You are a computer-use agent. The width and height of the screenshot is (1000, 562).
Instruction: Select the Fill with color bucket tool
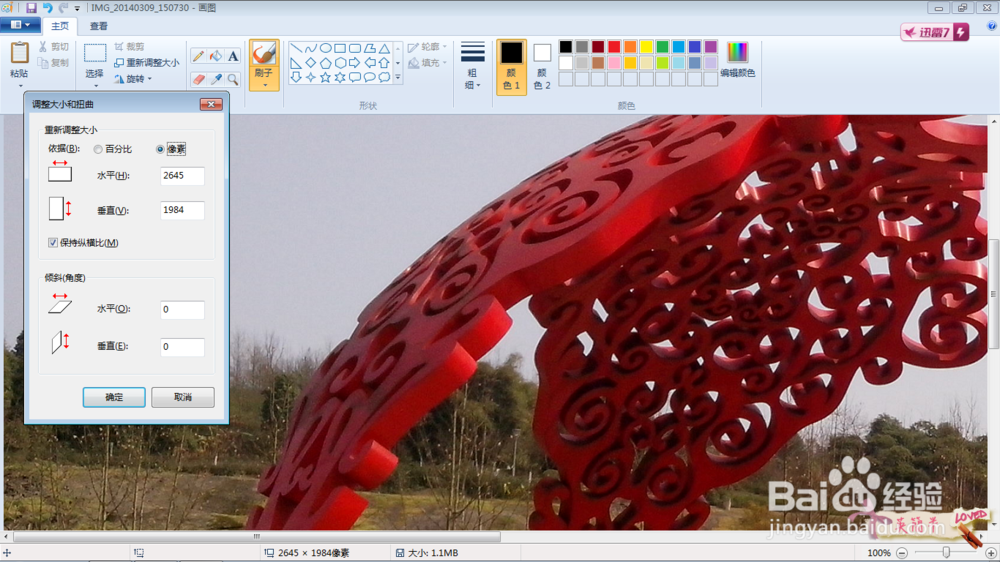[x=216, y=56]
